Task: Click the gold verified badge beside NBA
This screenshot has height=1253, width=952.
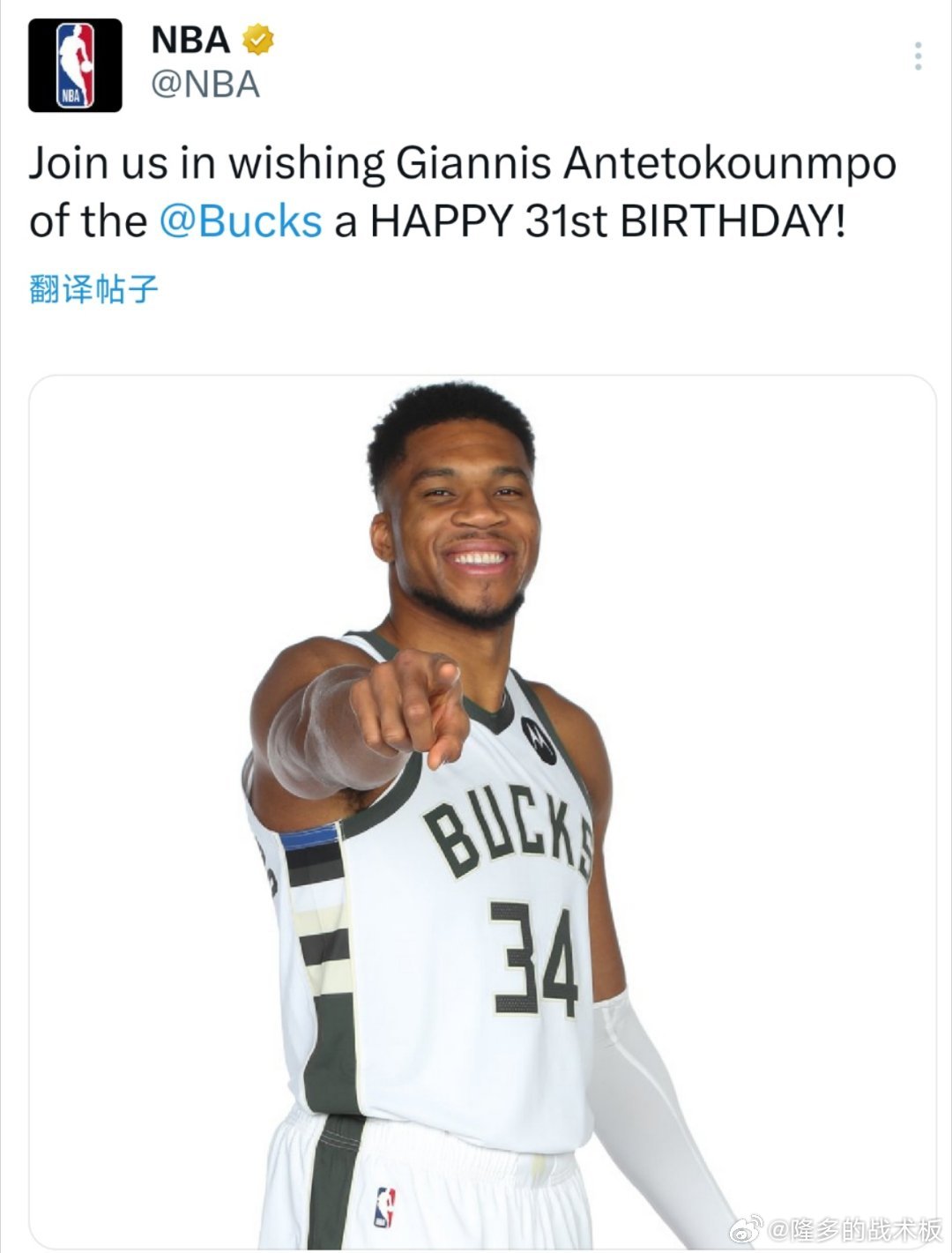Action: 257,40
